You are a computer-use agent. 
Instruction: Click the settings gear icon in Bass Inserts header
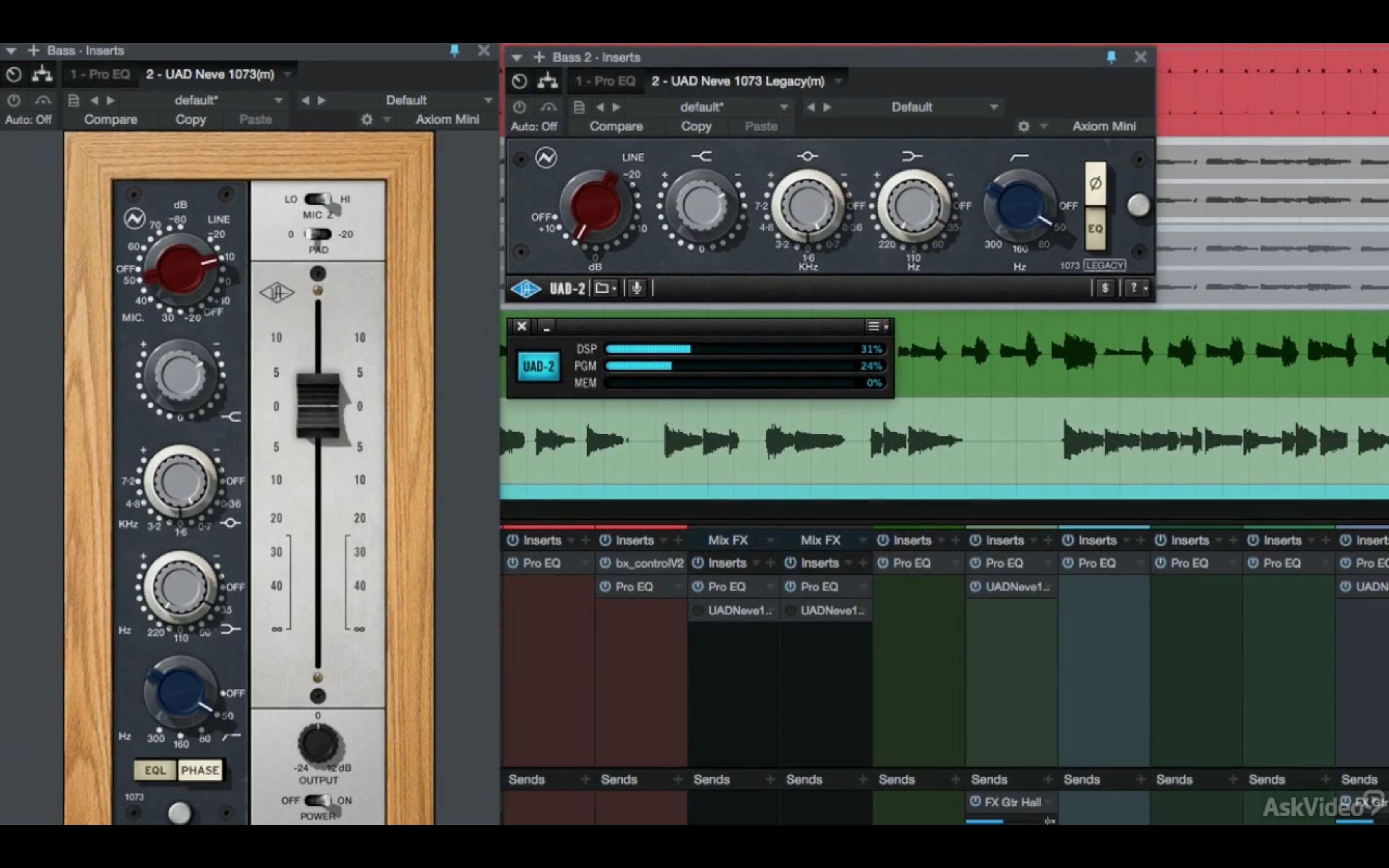(366, 119)
